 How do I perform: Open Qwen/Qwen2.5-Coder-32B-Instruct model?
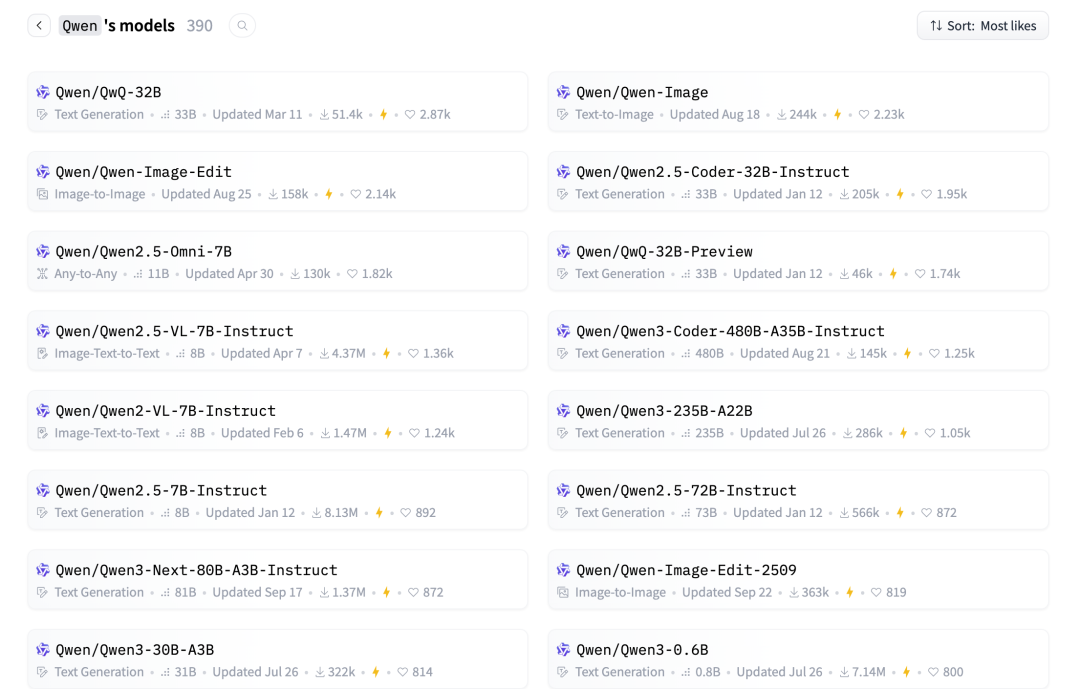pyautogui.click(x=798, y=181)
